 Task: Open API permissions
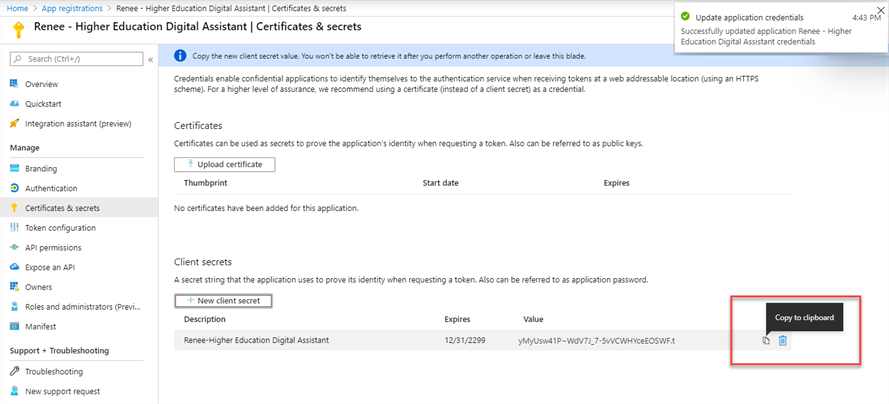pyautogui.click(x=53, y=248)
